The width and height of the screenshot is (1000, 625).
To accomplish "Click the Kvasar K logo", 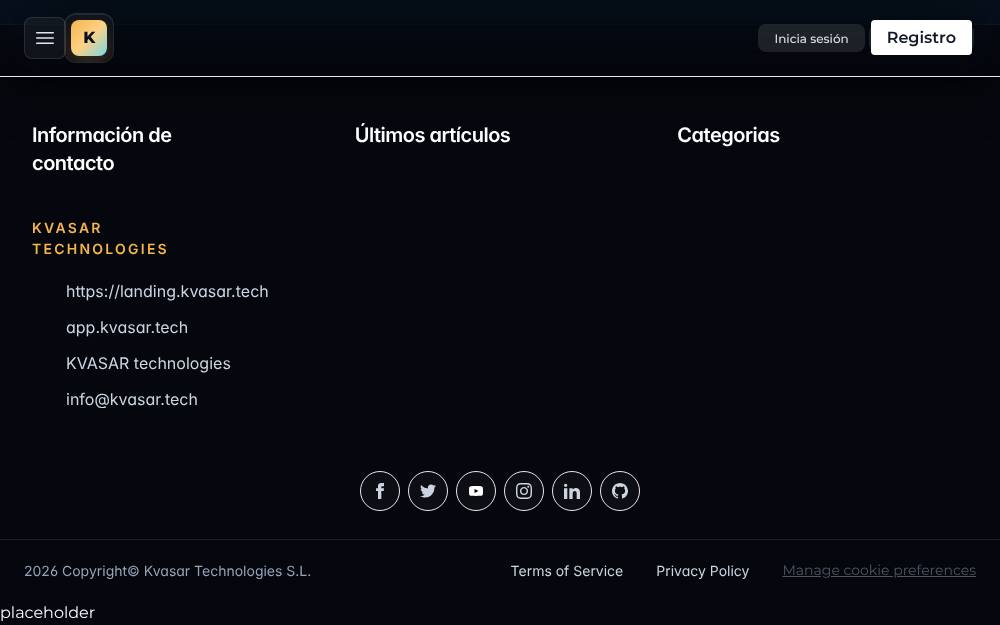I will 89,38.
